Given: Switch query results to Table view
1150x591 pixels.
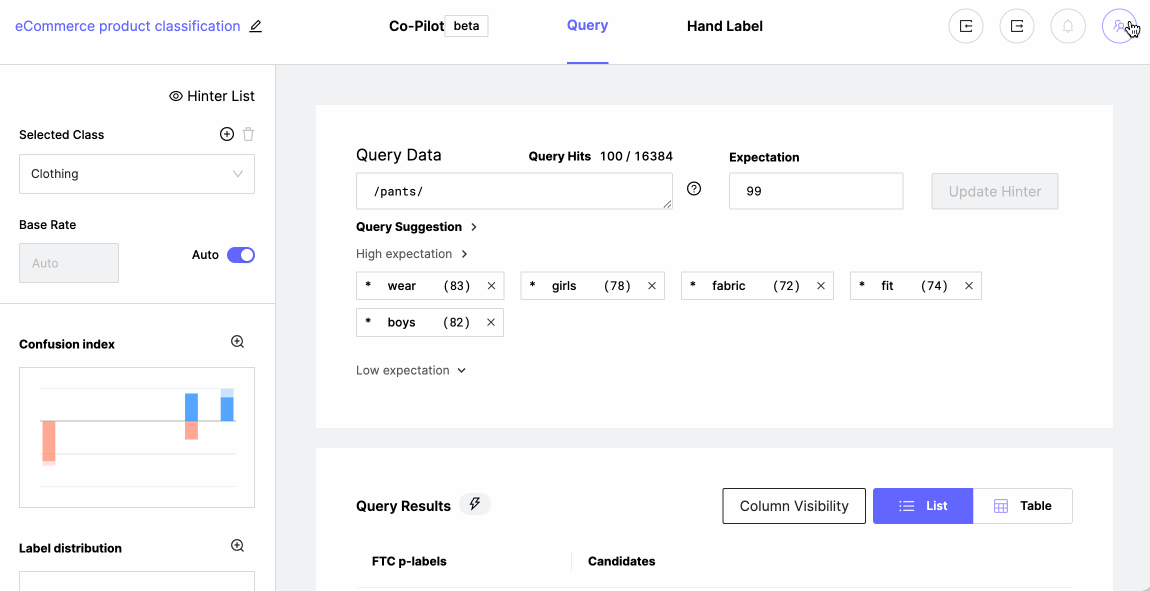Looking at the screenshot, I should 1022,506.
